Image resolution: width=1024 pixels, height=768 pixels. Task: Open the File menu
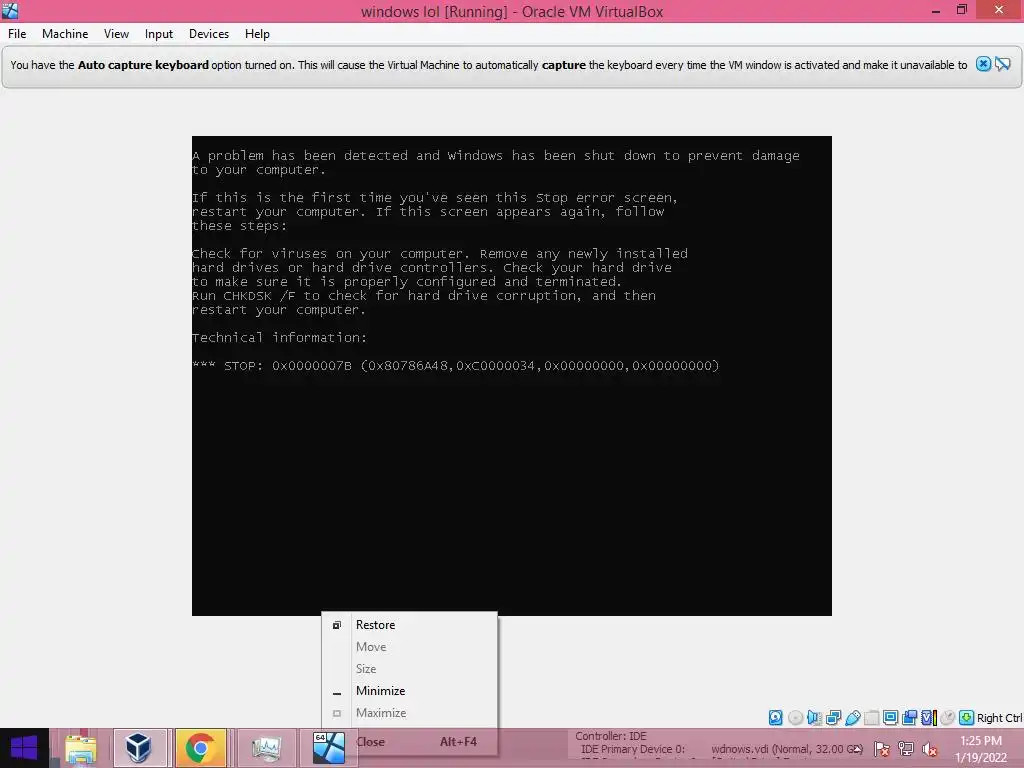(x=17, y=34)
